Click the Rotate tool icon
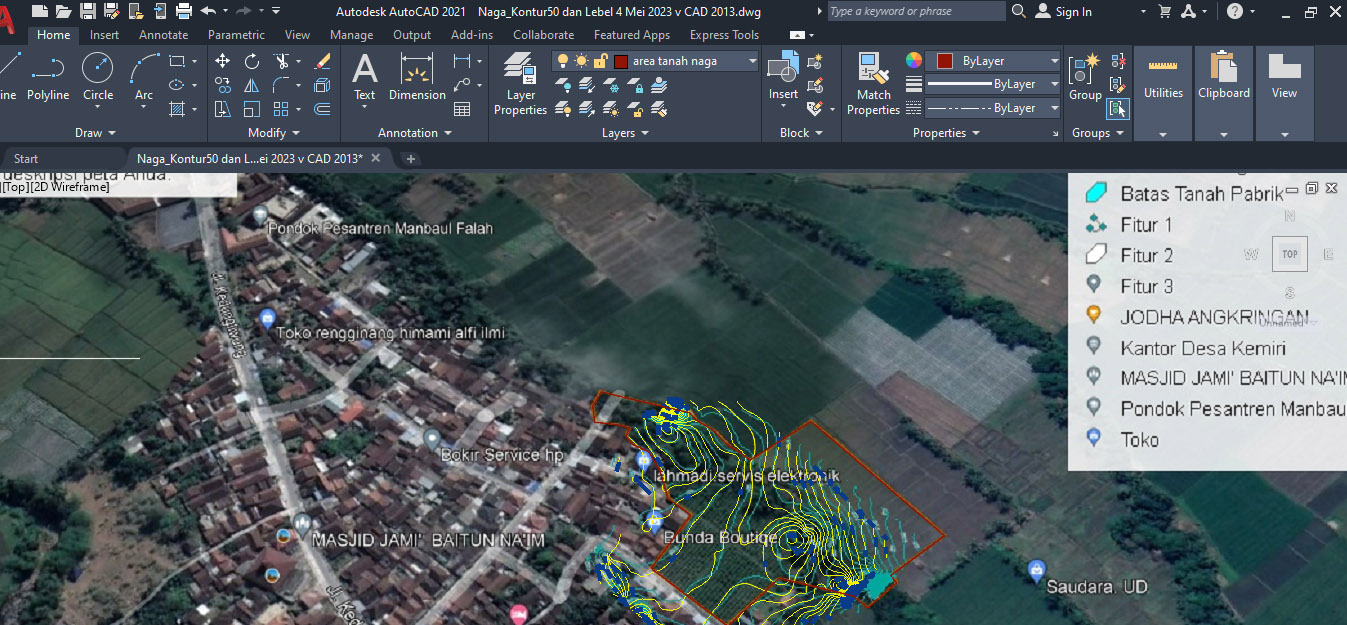Viewport: 1347px width, 625px height. pos(252,61)
